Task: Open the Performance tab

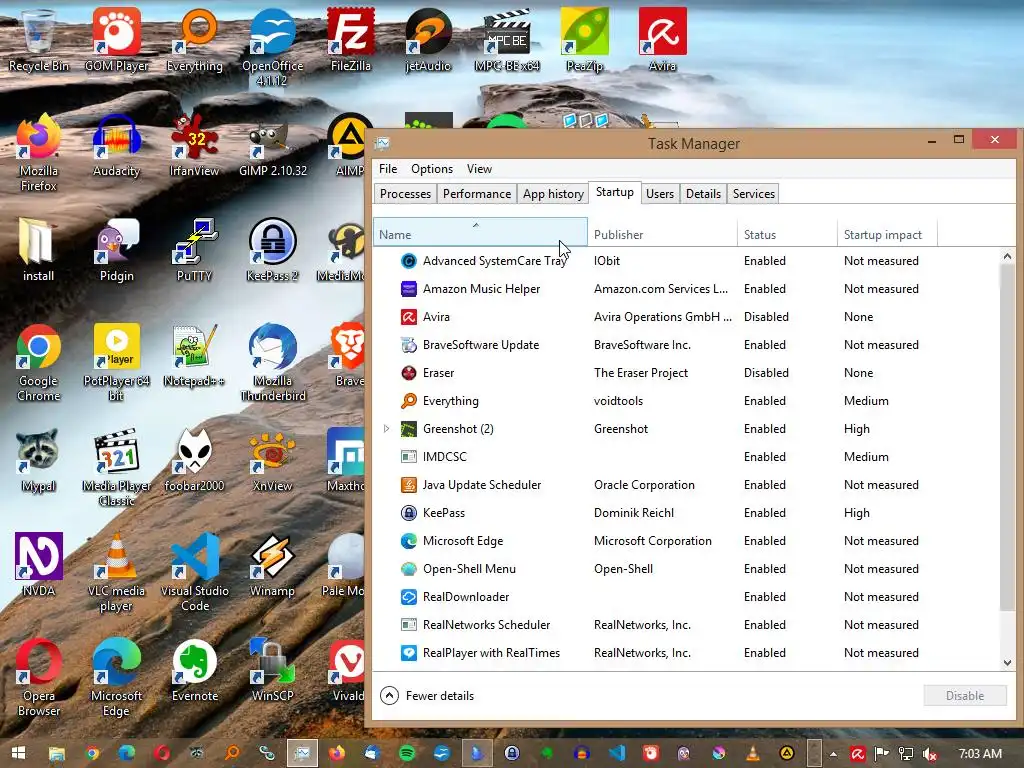Action: [x=477, y=194]
